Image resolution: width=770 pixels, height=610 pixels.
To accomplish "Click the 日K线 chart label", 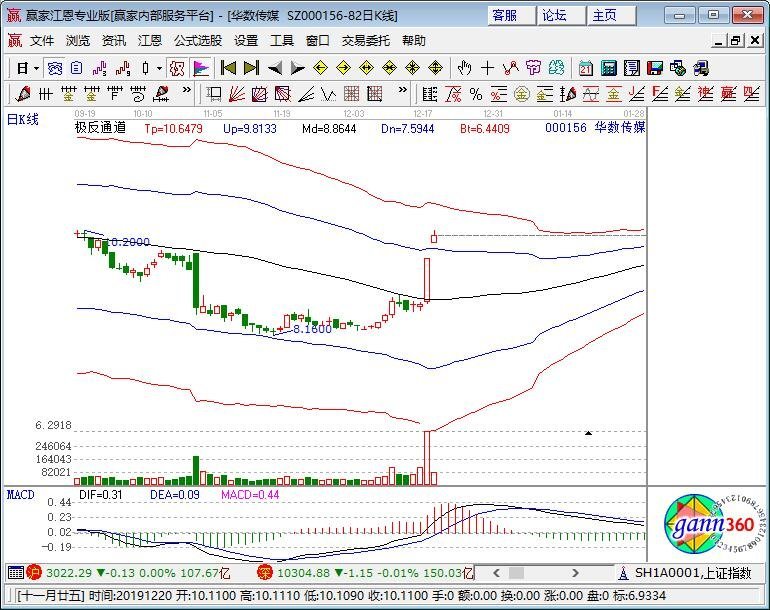I will [23, 119].
